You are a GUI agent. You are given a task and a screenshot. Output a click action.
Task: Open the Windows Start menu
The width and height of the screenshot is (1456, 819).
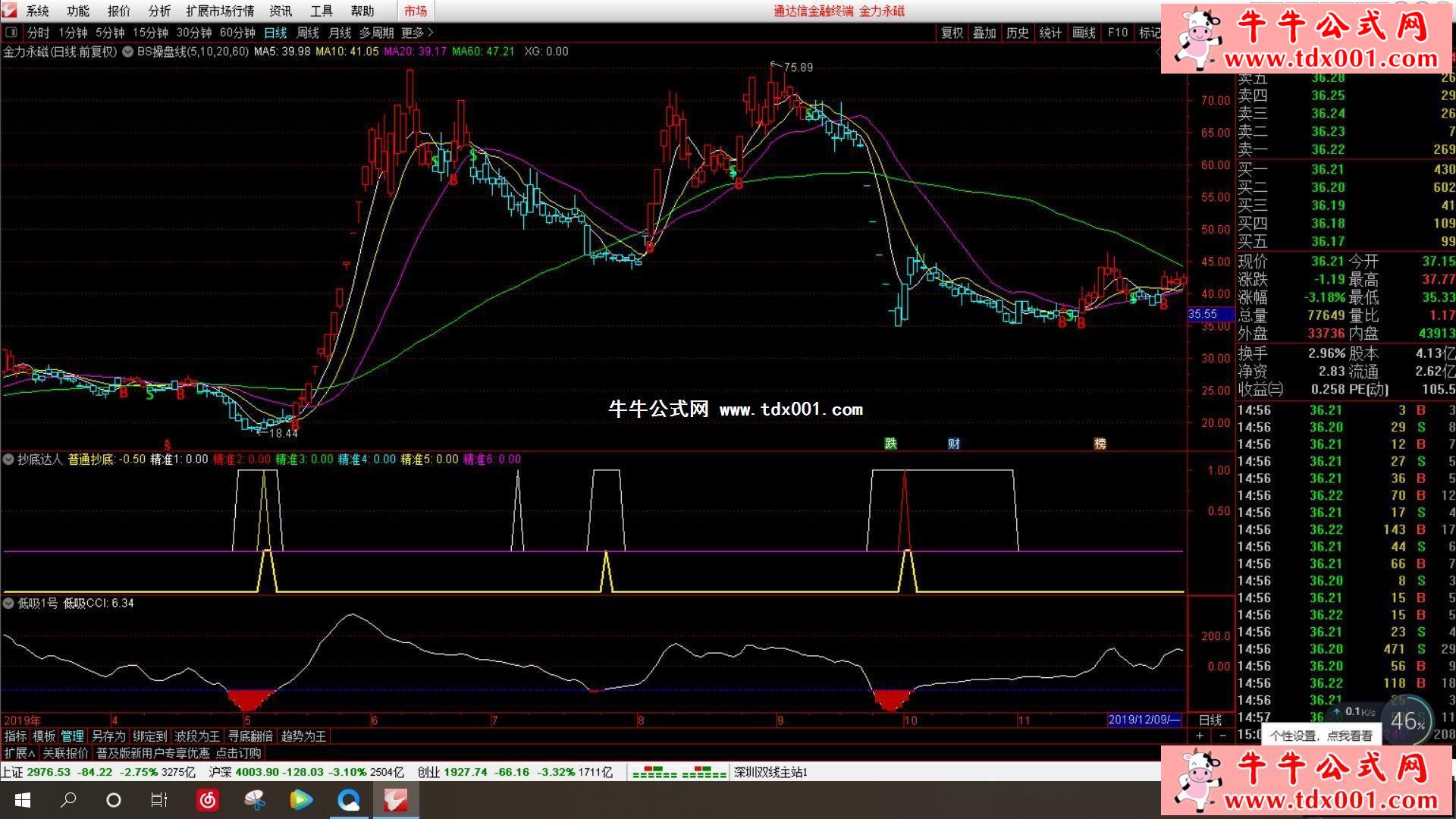[x=22, y=800]
